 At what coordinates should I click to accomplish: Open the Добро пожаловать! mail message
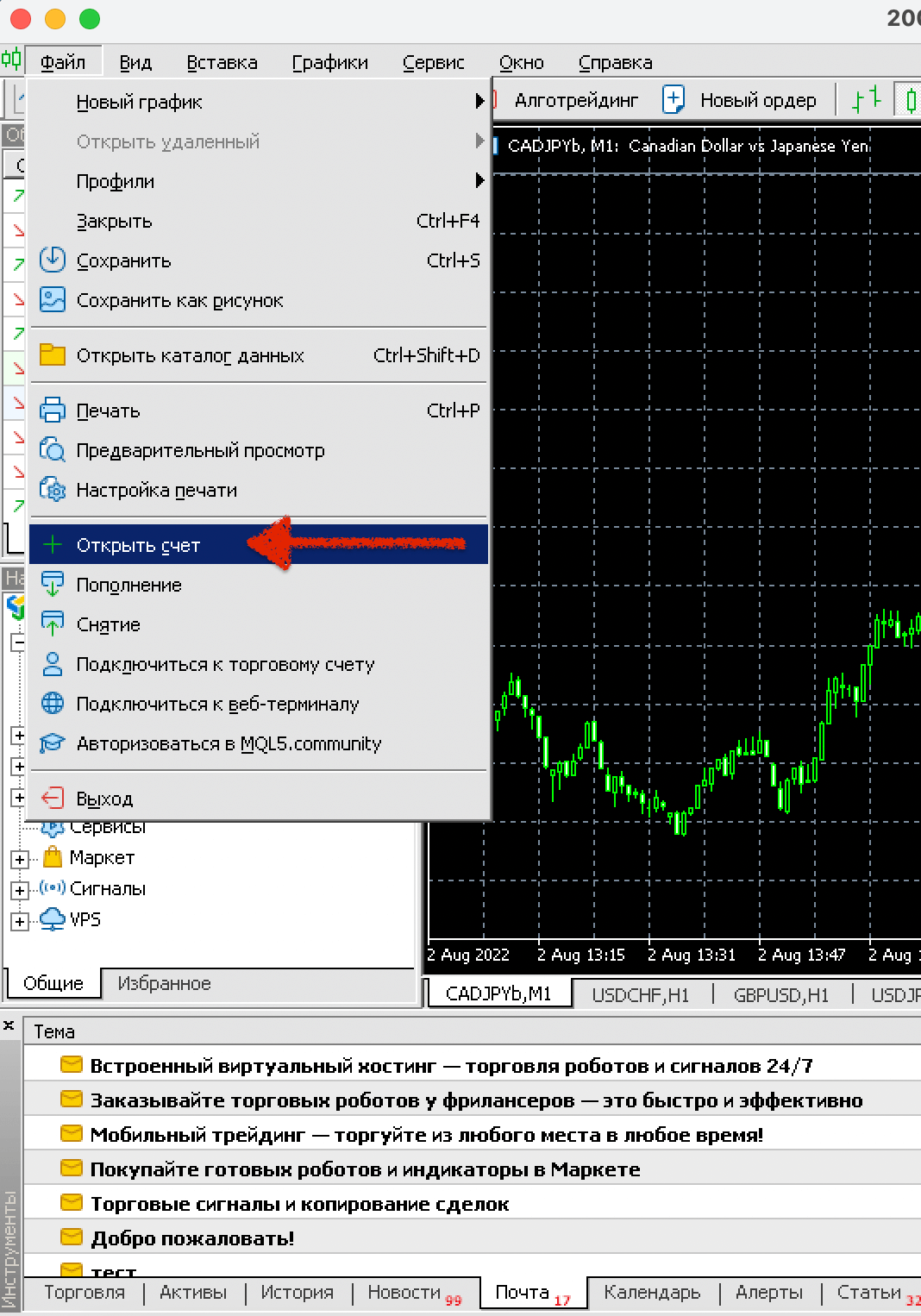pos(192,1238)
